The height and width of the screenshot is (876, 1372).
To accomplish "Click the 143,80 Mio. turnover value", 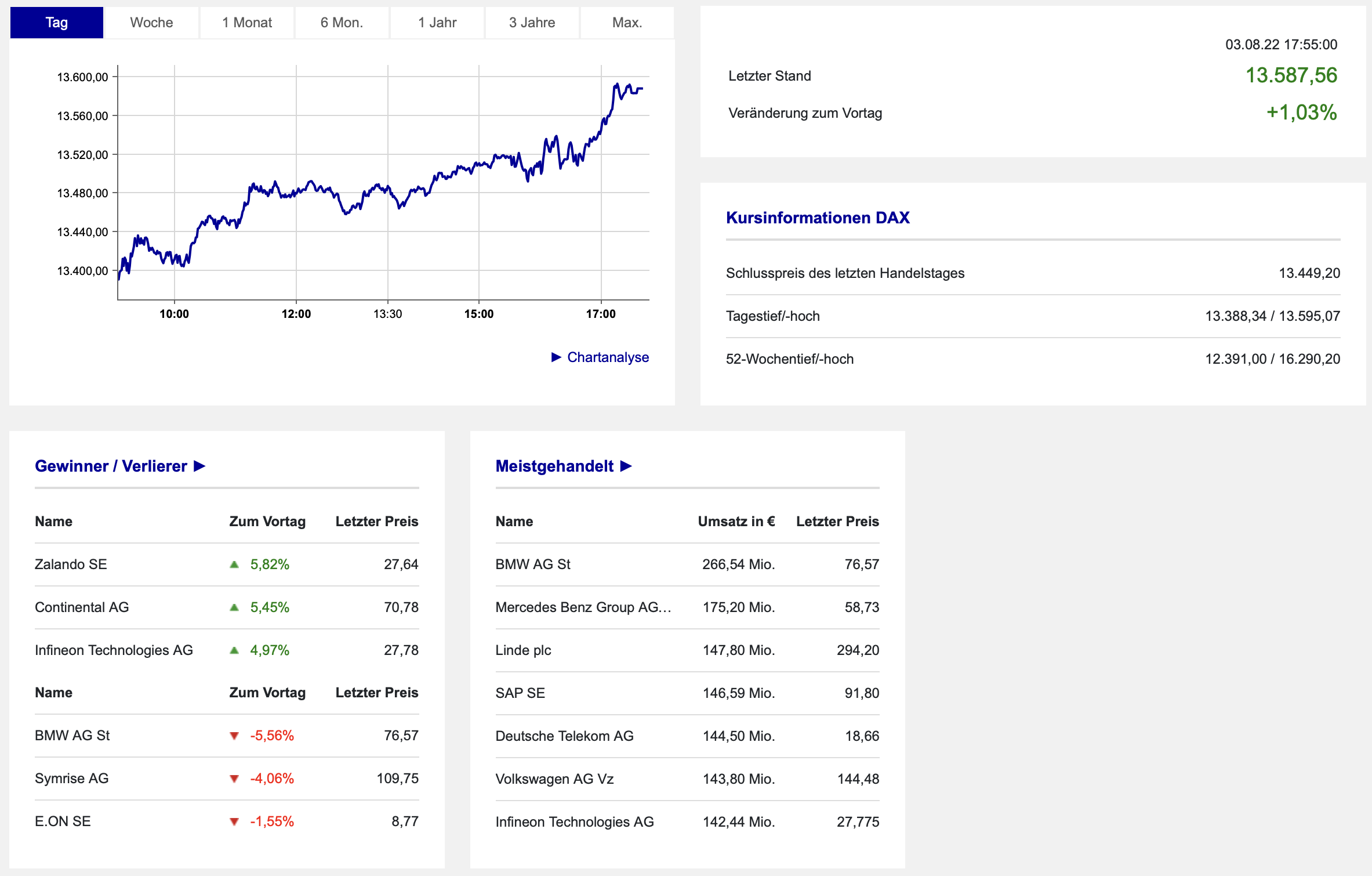I will coord(739,779).
